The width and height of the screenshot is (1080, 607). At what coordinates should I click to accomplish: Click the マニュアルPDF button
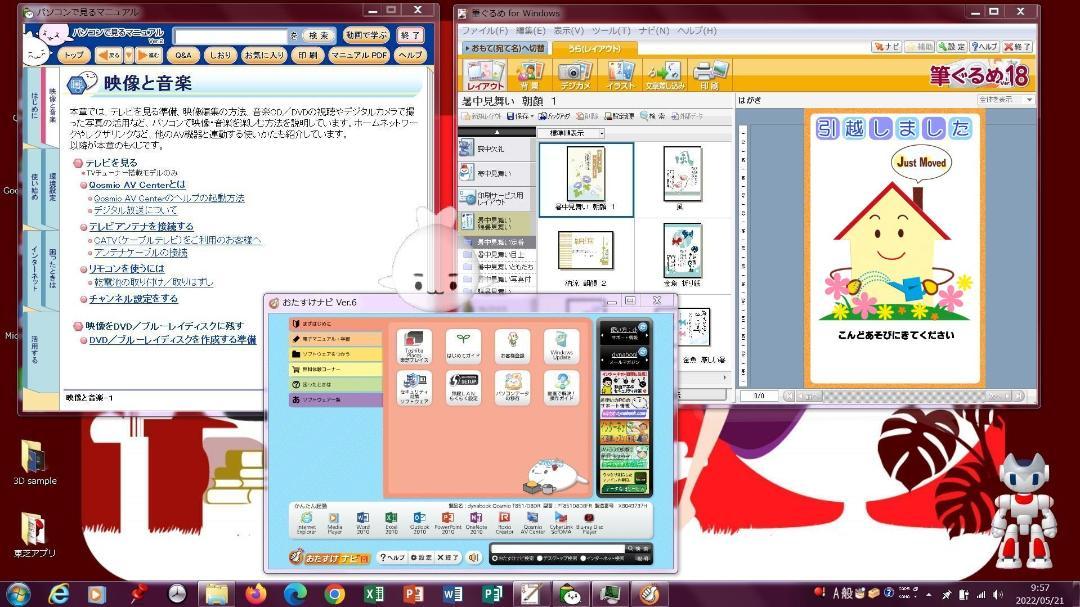tap(359, 55)
